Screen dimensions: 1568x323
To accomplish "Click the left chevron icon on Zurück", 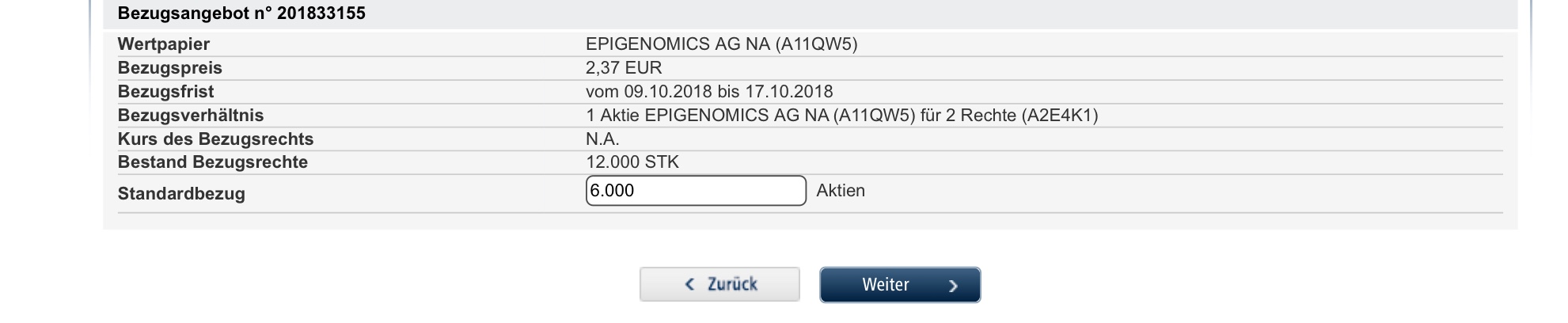I will click(x=690, y=284).
